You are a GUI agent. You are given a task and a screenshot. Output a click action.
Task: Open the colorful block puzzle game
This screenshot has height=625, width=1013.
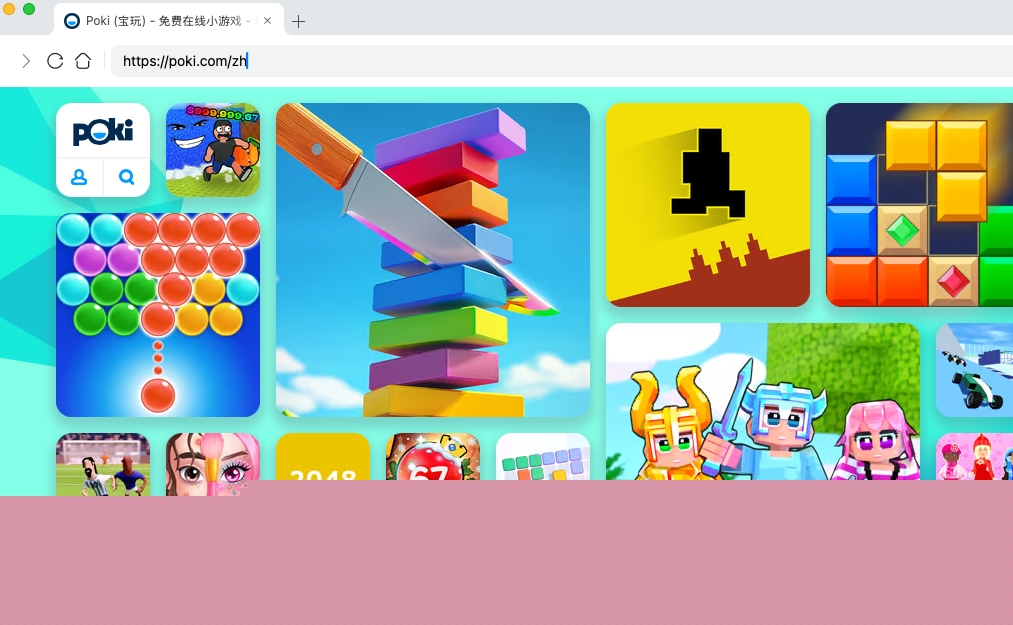(919, 204)
